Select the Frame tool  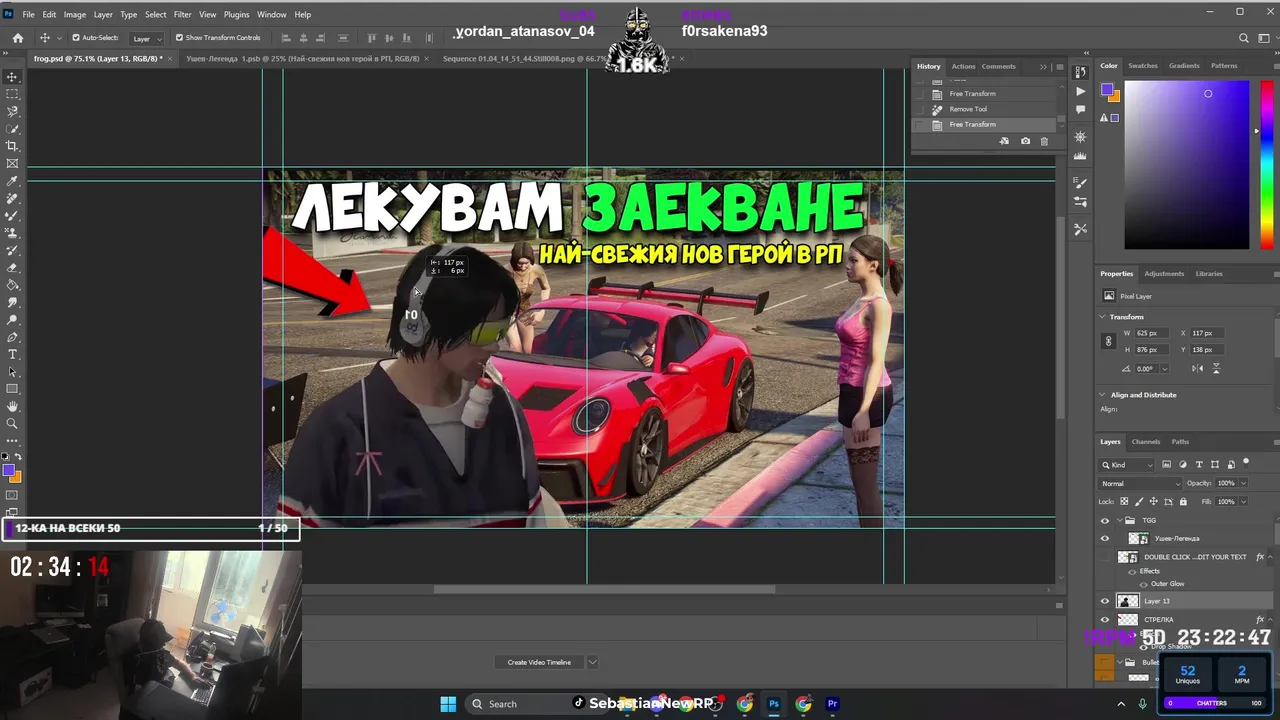pyautogui.click(x=12, y=163)
